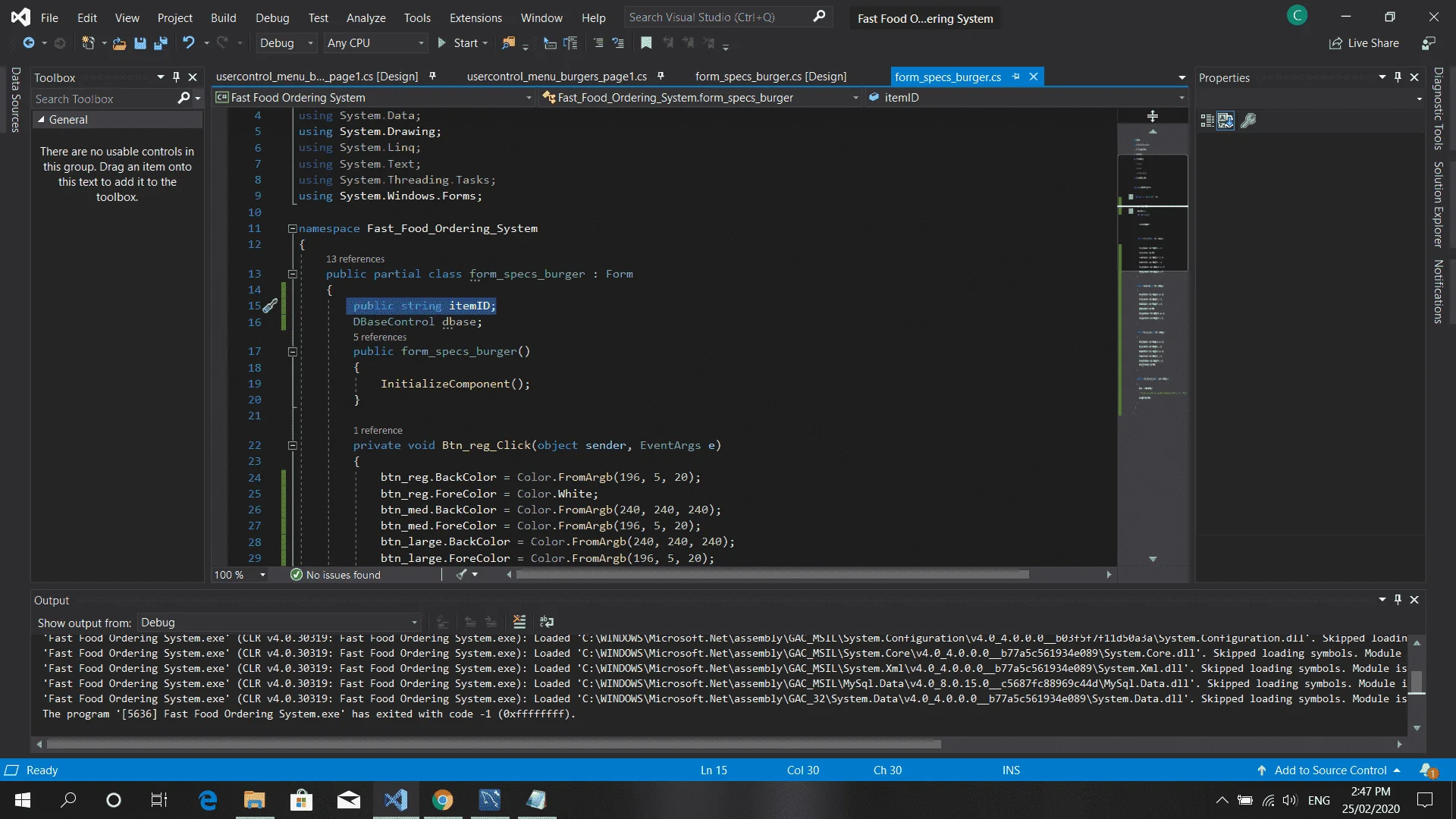Collapse the form_specs_burger class block

(x=292, y=274)
